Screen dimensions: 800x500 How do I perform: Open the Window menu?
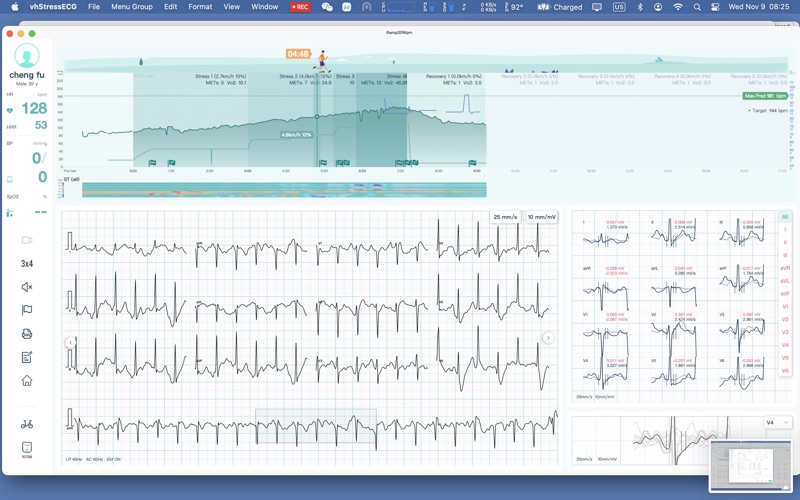pos(264,7)
